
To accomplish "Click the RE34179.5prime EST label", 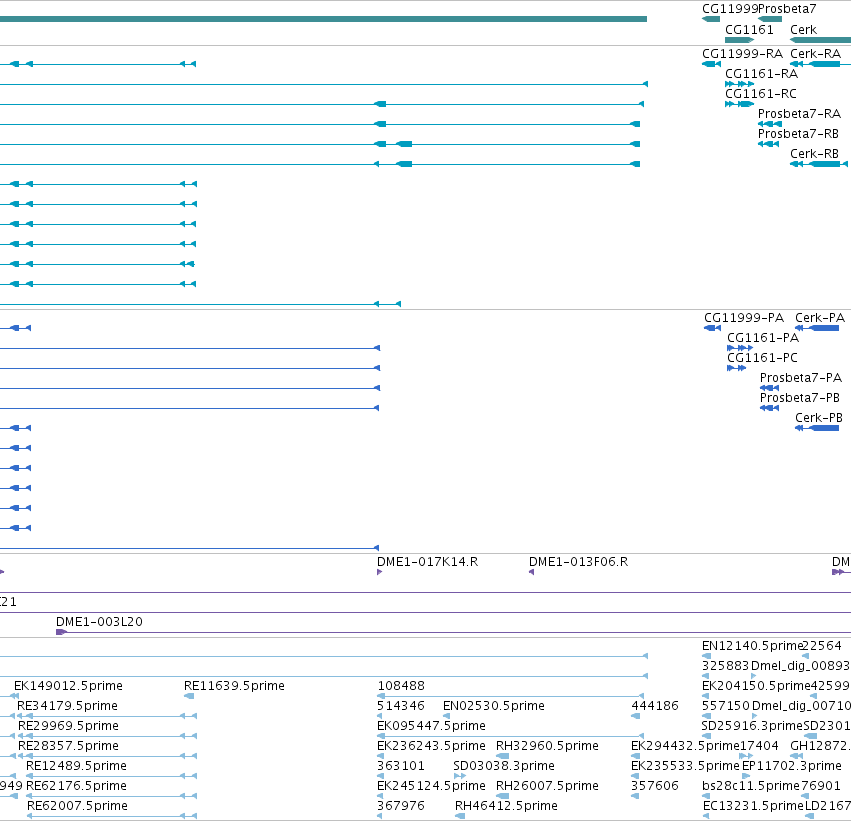I will point(67,706).
